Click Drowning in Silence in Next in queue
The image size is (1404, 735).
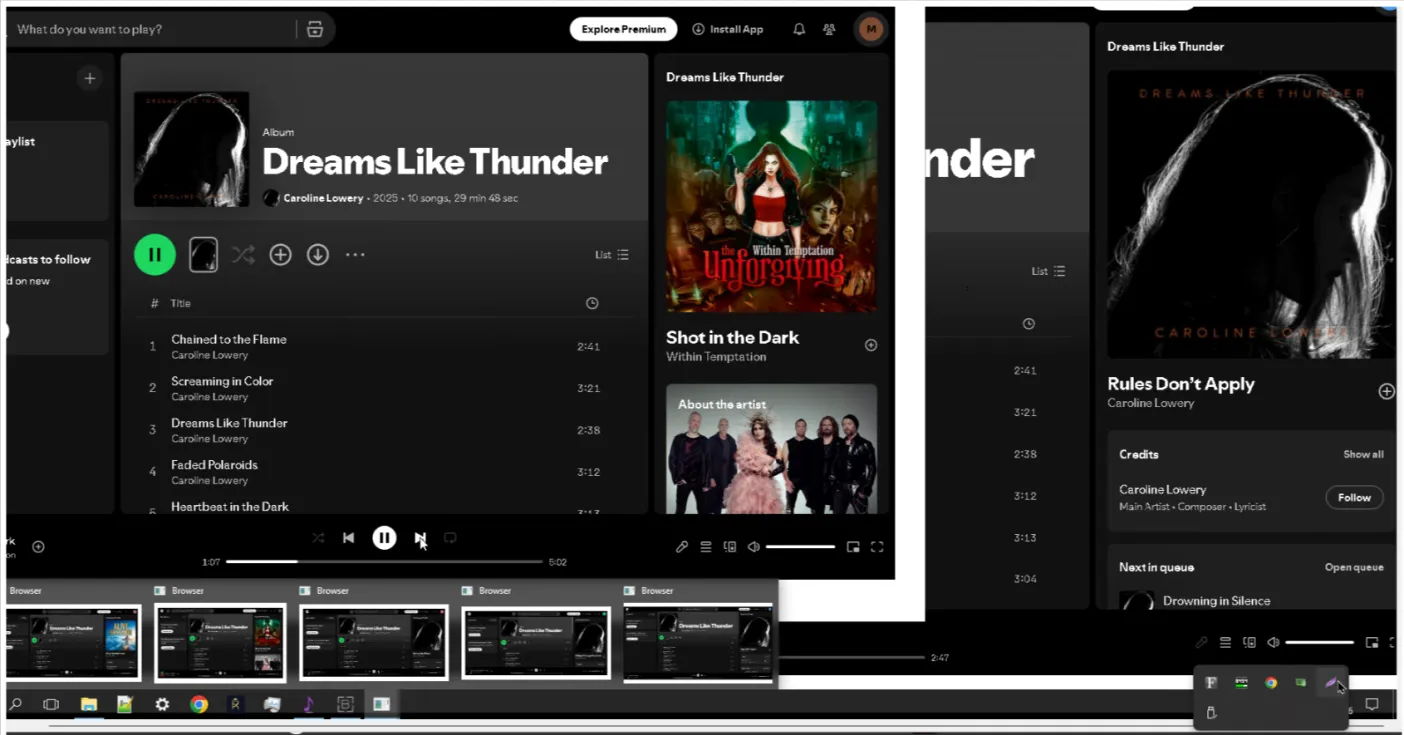[1216, 601]
